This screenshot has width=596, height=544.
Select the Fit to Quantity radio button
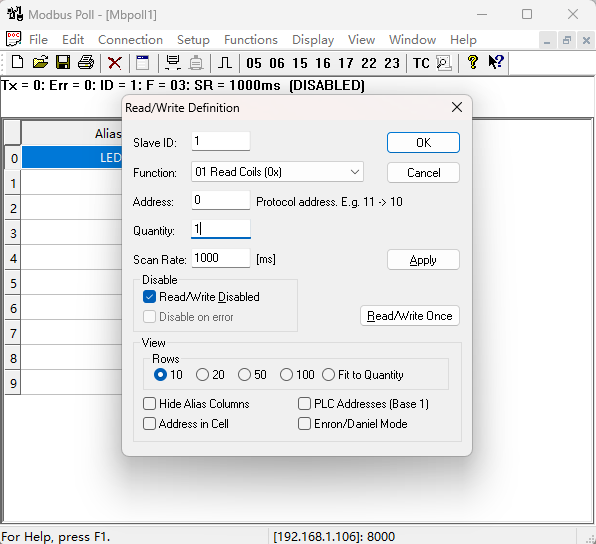coord(328,375)
